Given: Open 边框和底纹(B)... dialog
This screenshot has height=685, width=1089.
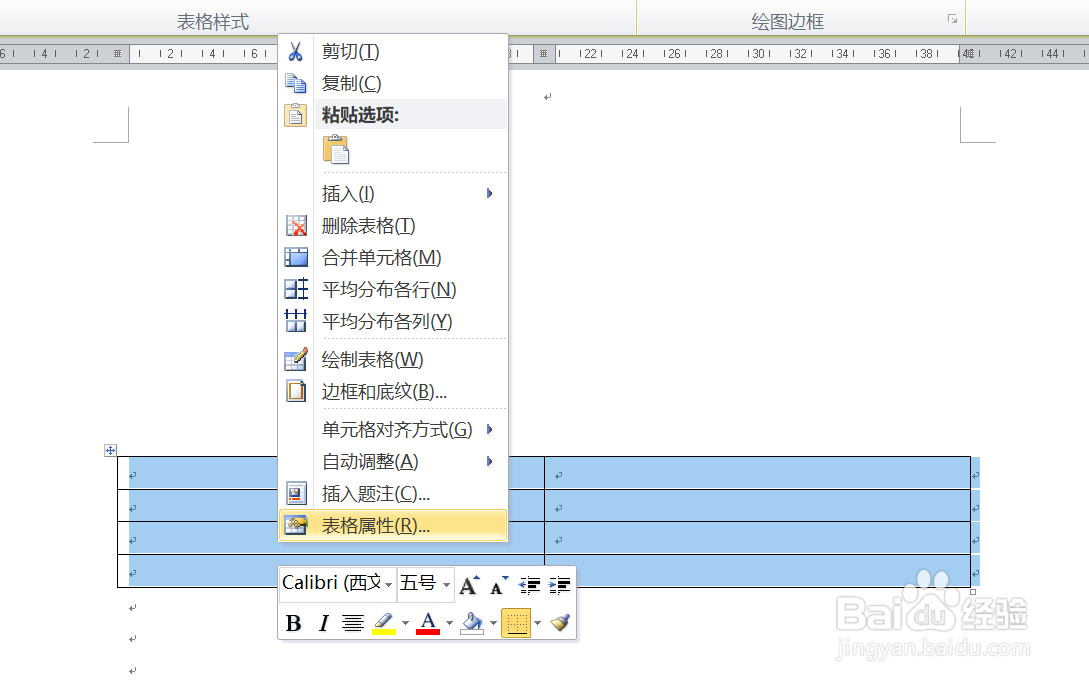Looking at the screenshot, I should (393, 391).
